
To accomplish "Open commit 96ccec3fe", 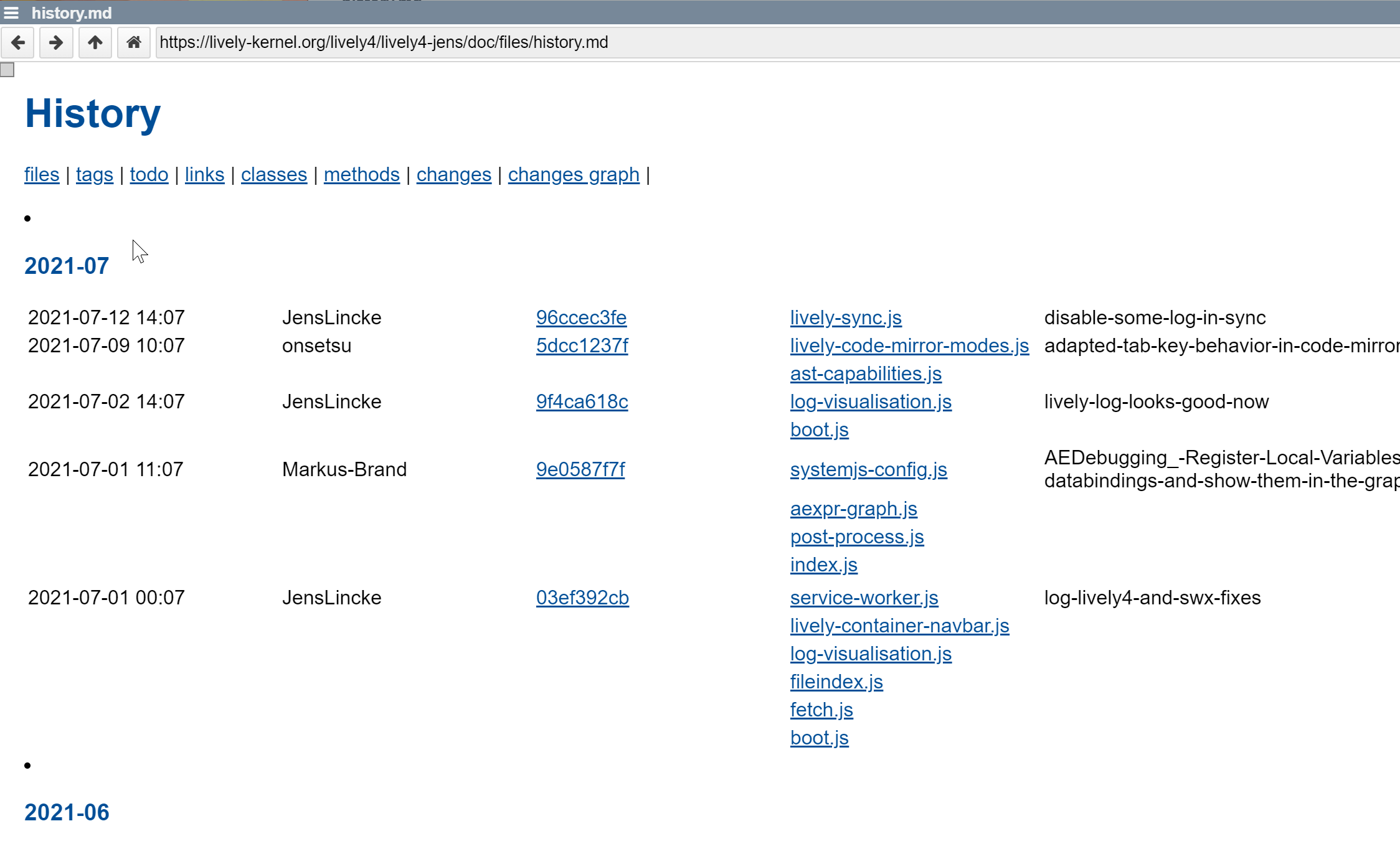I will click(x=581, y=317).
